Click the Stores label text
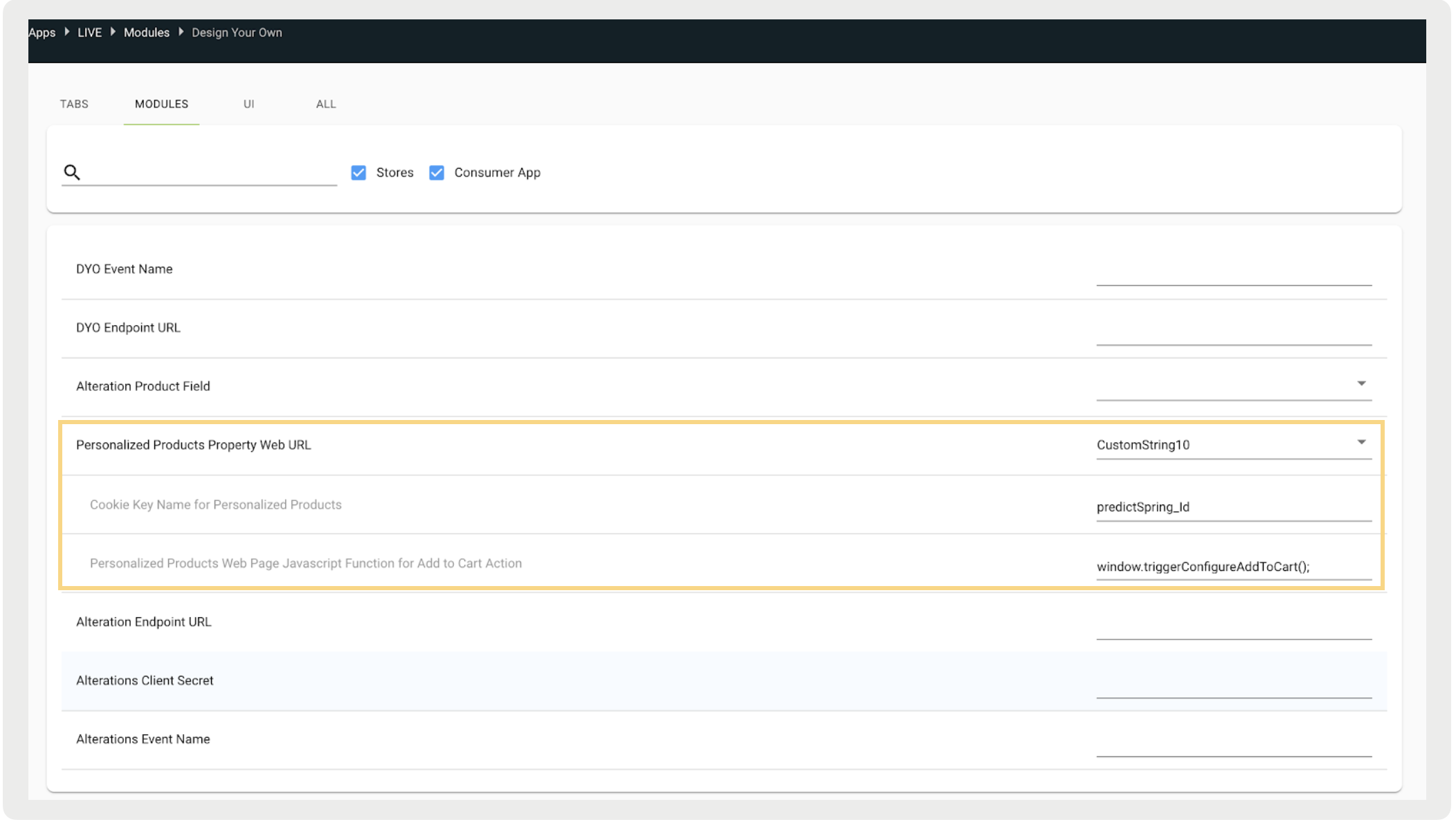The height and width of the screenshot is (822, 1456). click(394, 172)
